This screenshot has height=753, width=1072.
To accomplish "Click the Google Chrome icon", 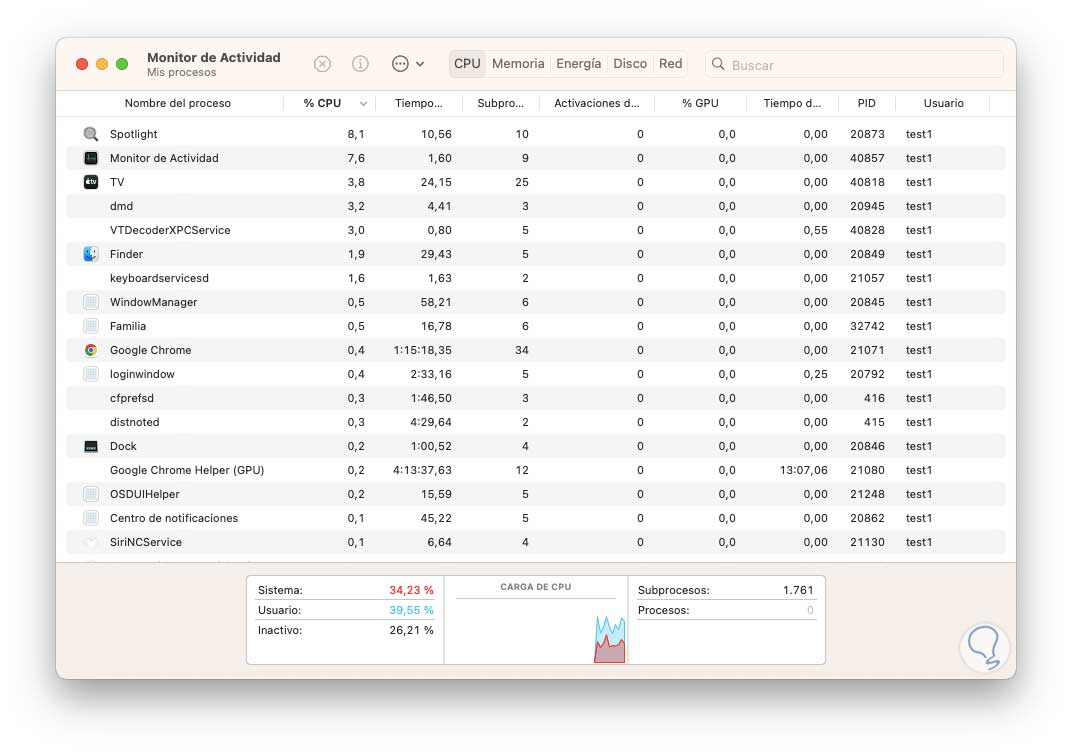I will 90,350.
